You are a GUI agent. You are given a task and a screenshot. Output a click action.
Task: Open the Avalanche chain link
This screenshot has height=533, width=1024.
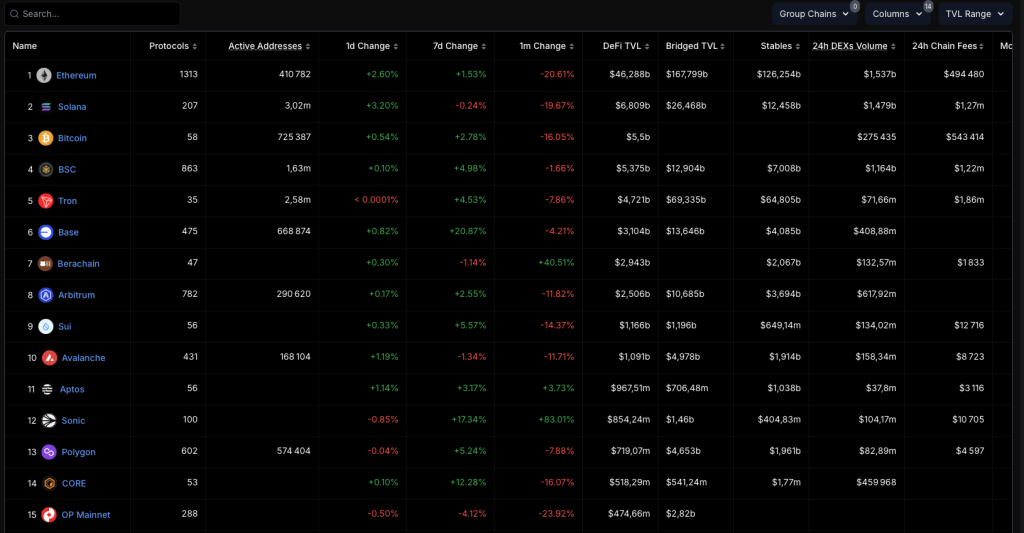pos(84,357)
